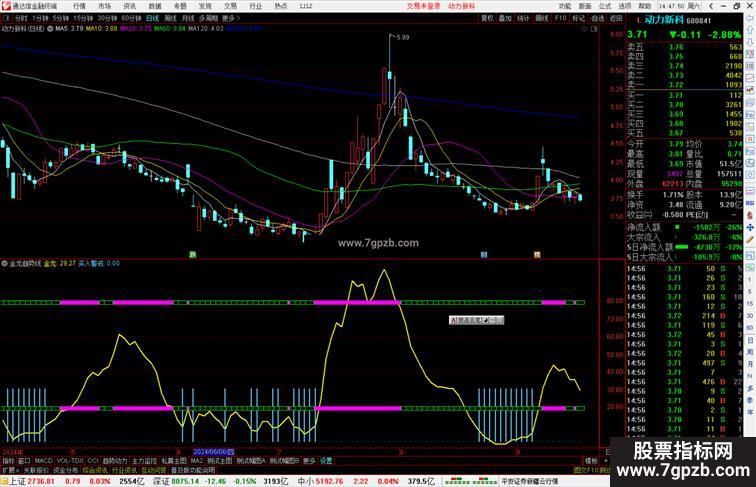Click the 统计 statistics button
The height and width of the screenshot is (487, 756).
(x=523, y=18)
